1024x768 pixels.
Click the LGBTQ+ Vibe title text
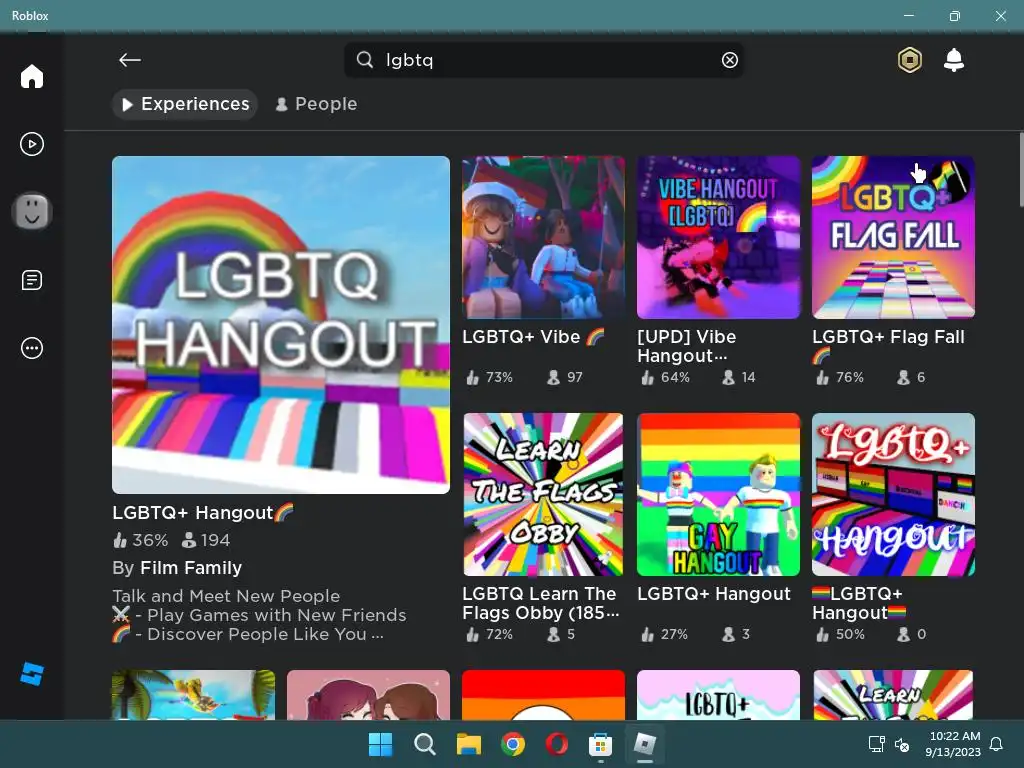coord(533,337)
